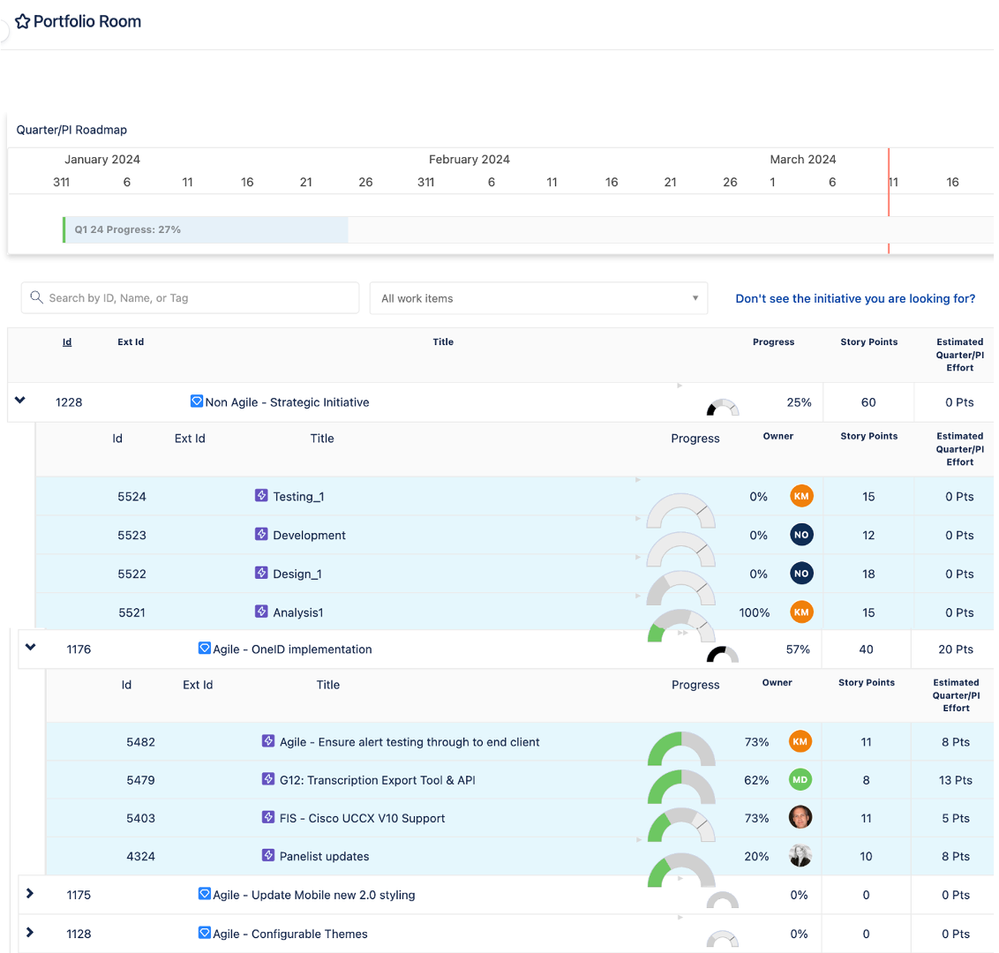999x953 pixels.
Task: Click the Testing_1 work item icon
Action: [x=261, y=496]
